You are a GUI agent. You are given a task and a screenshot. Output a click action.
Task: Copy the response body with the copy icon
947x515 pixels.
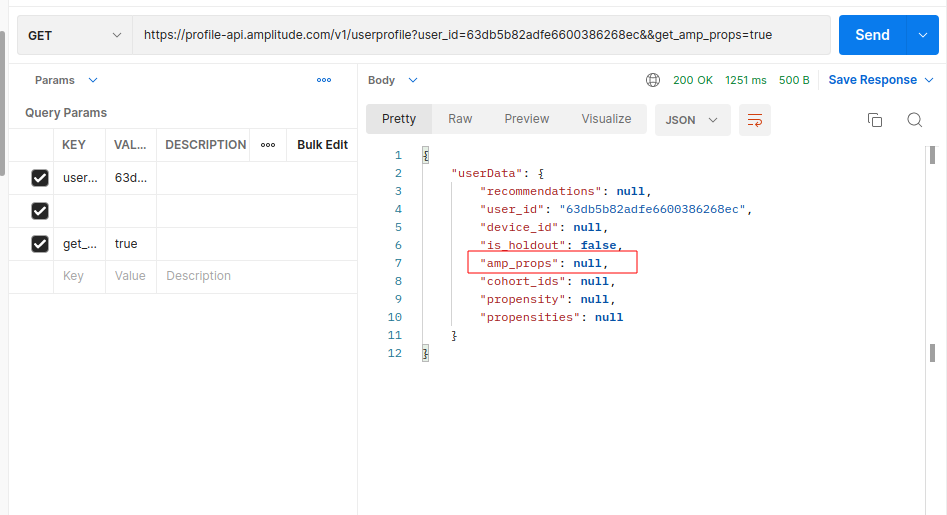[875, 120]
